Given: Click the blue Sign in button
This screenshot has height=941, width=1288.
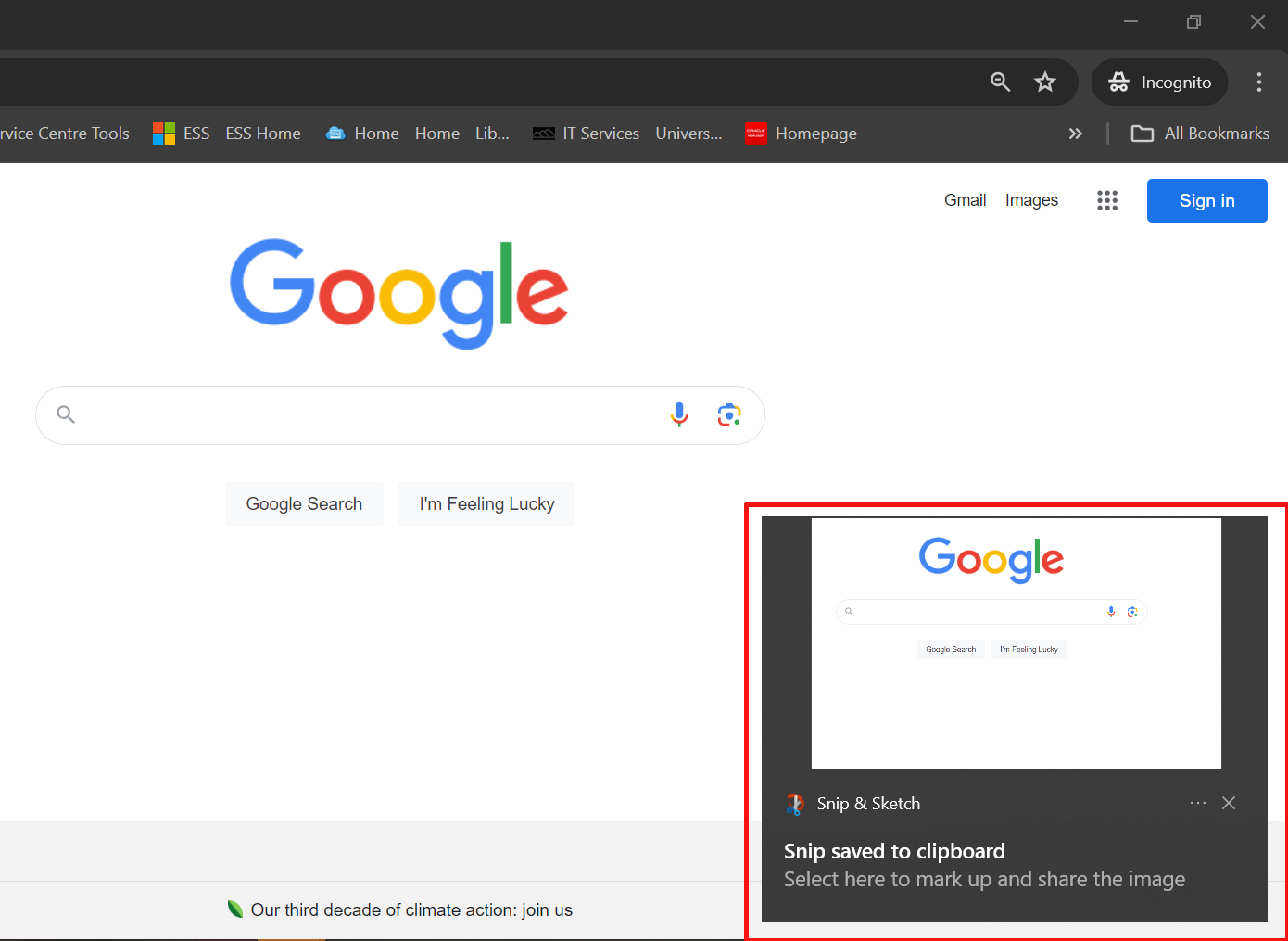Looking at the screenshot, I should [1206, 200].
